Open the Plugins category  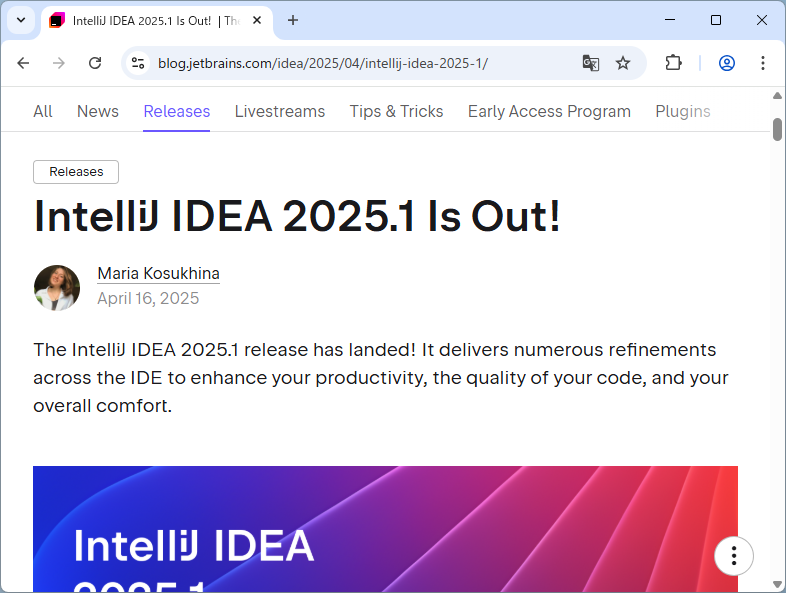point(683,111)
